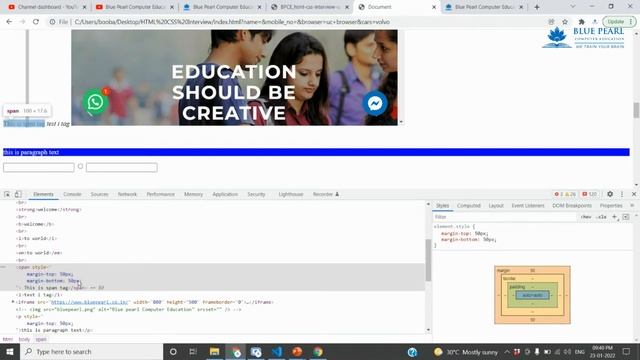Open the Event Listeners tab
Viewport: 640px width, 360px height.
click(x=528, y=206)
